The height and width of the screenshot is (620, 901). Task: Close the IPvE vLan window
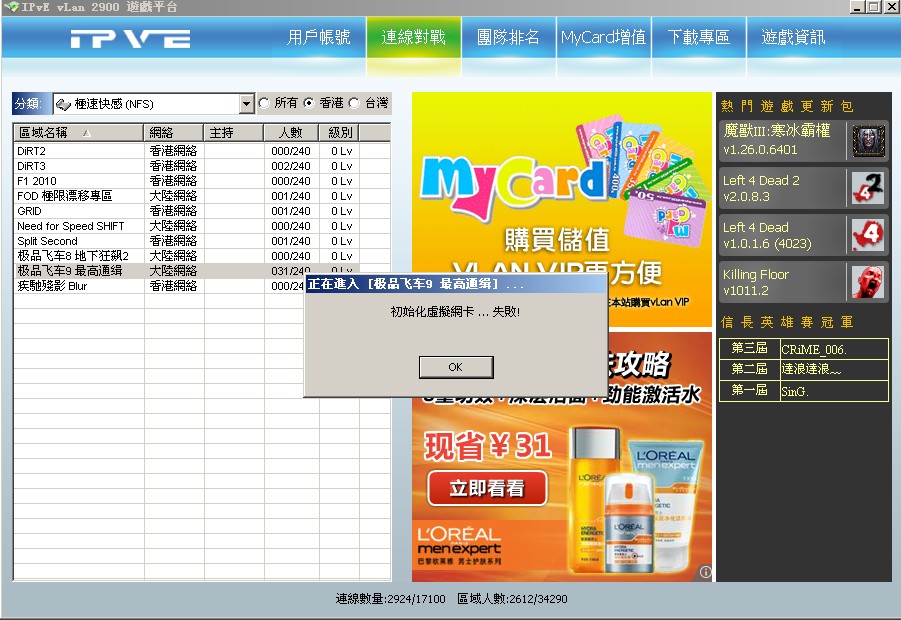click(x=891, y=7)
